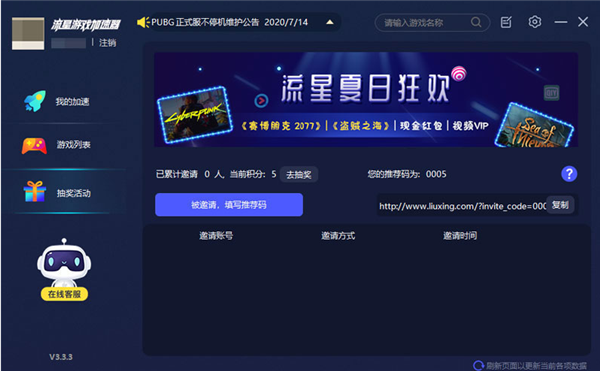Open the 游戏列表 gamepad icon
Viewport: 600px width, 371px height.
point(34,146)
